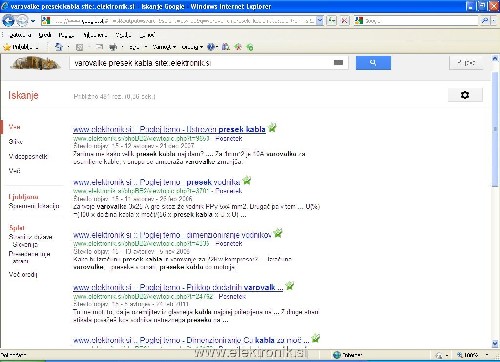This screenshot has width=500, height=362.
Task: Open result link dimenzioniranje vodnikov
Action: pyautogui.click(x=172, y=235)
